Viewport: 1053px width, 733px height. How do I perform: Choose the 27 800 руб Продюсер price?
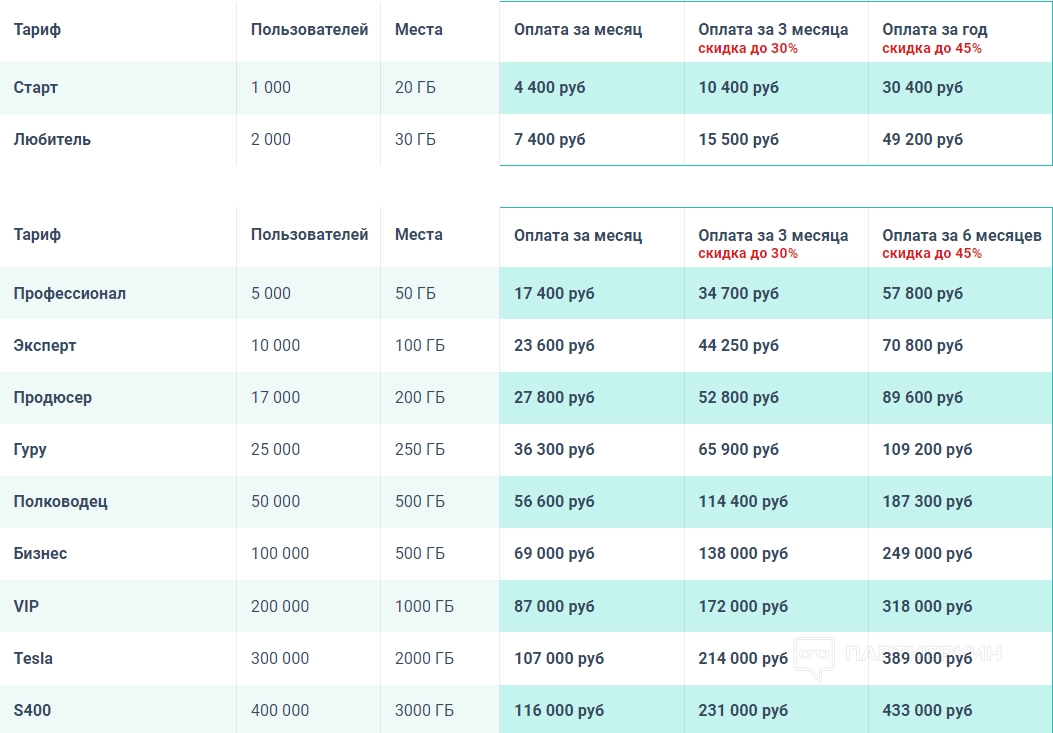coord(554,398)
